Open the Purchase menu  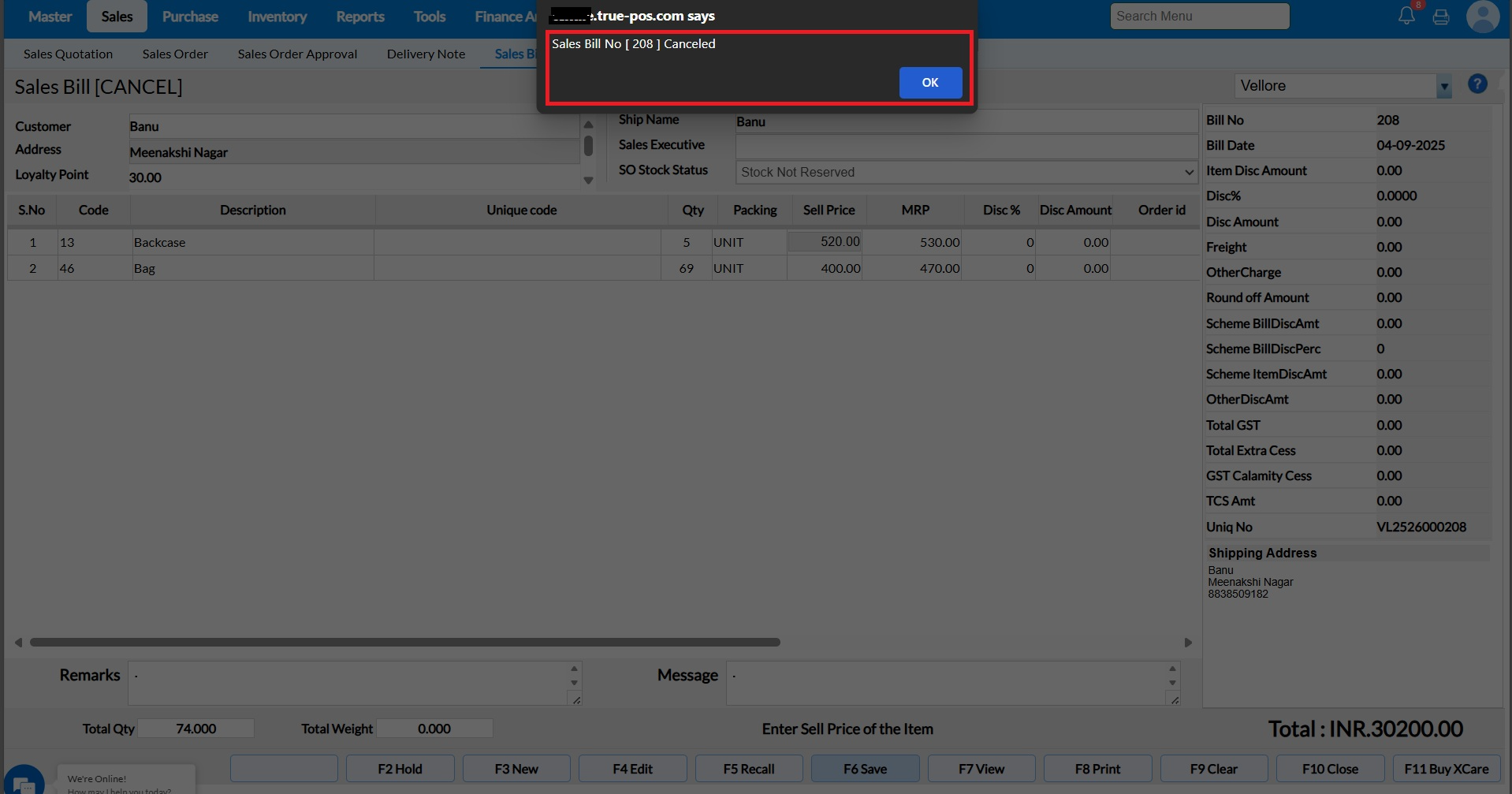click(x=190, y=17)
